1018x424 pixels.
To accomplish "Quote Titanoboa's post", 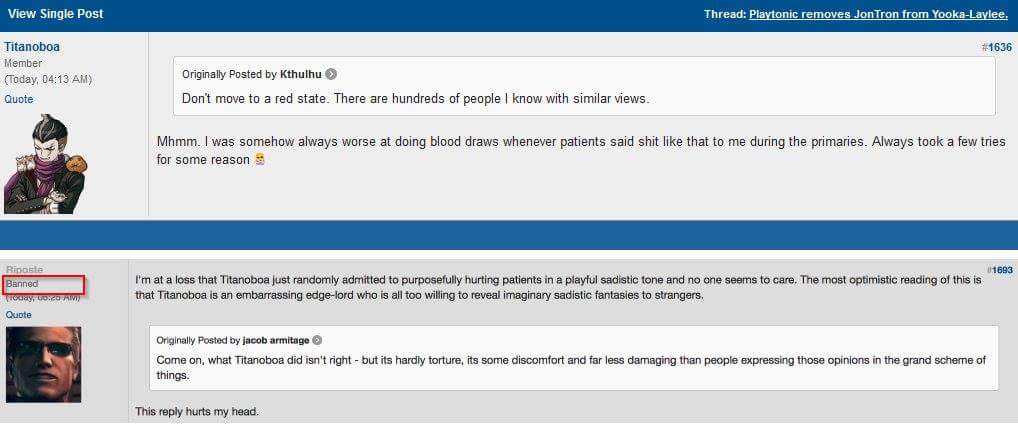I will (18, 99).
